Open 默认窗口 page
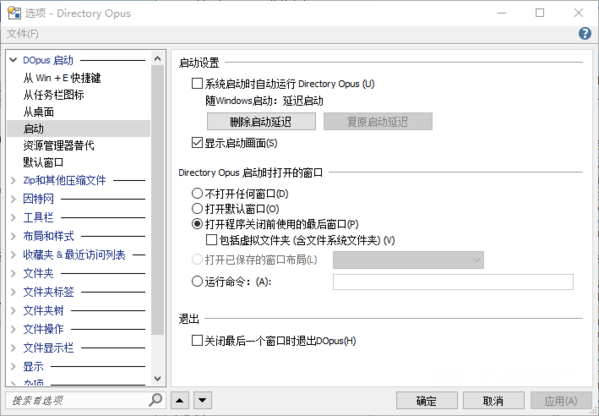Screen dimensions: 599x416 pos(43,162)
